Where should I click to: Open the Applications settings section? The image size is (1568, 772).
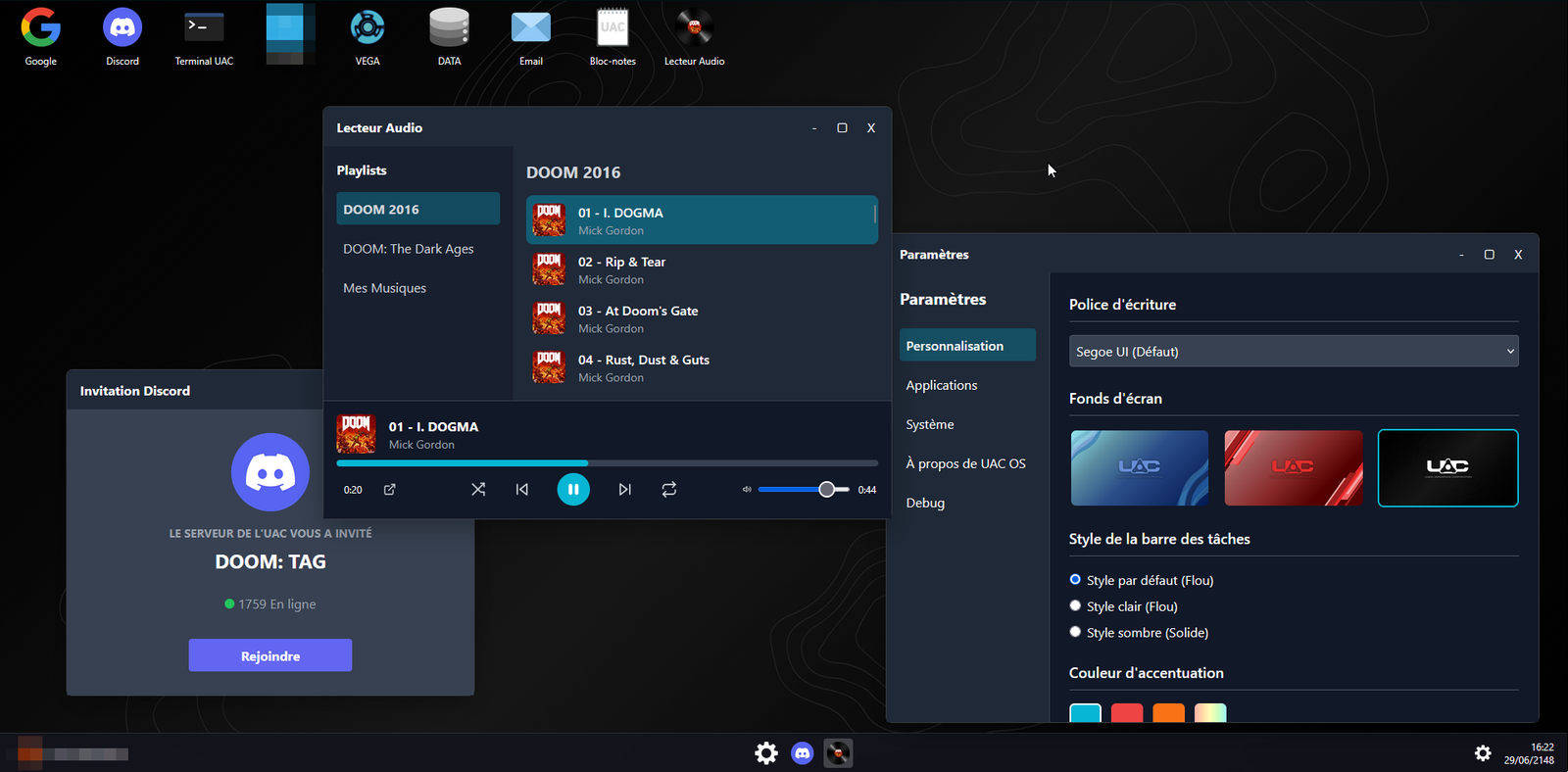942,385
